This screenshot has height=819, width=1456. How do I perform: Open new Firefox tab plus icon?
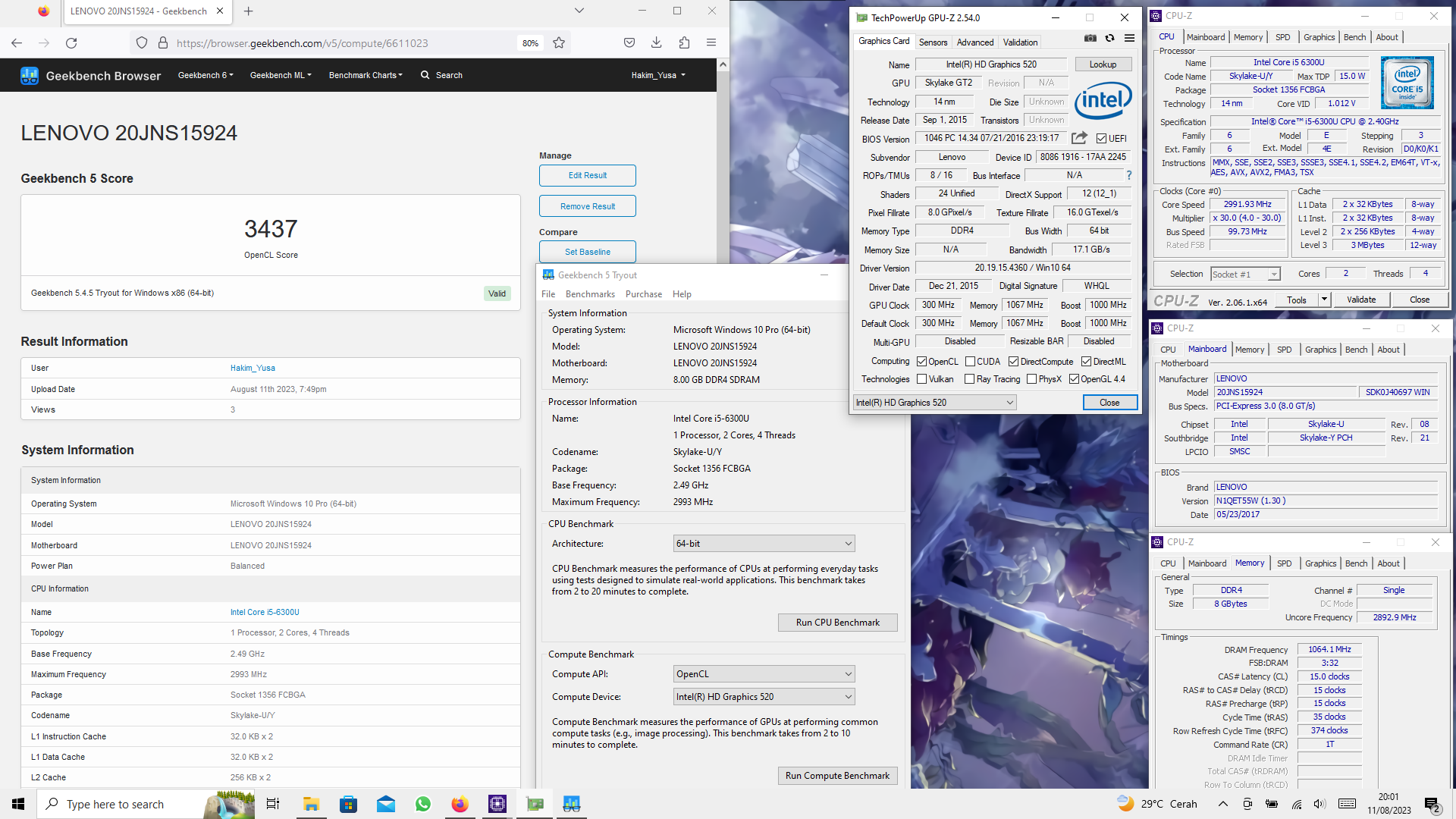click(x=248, y=11)
